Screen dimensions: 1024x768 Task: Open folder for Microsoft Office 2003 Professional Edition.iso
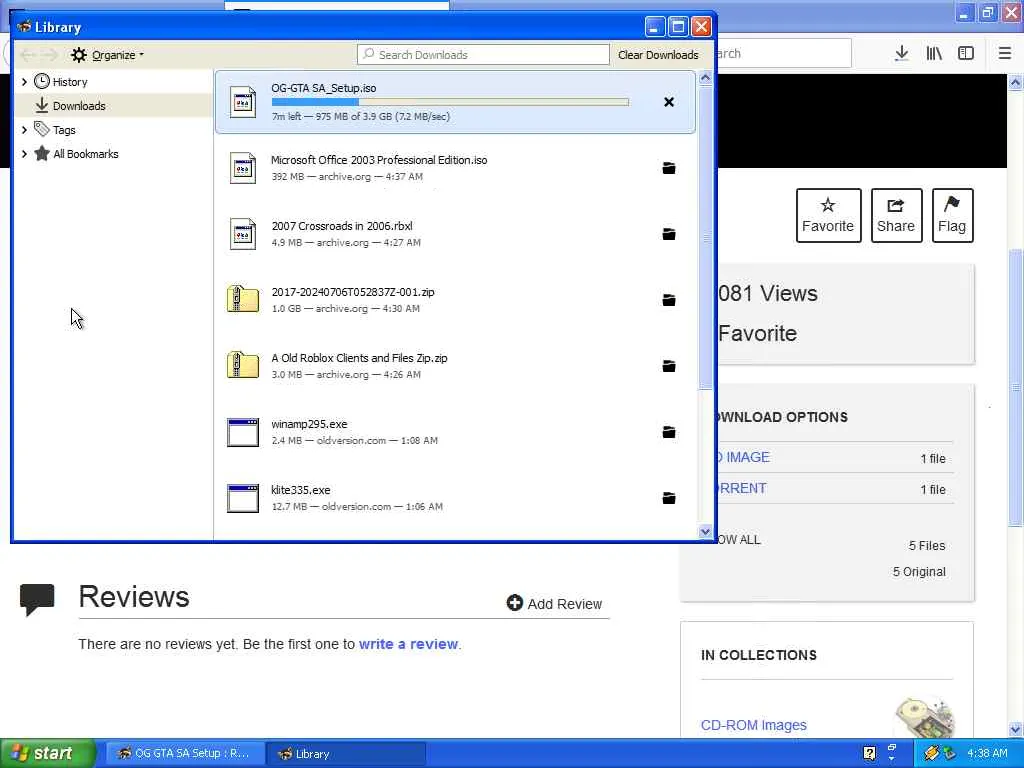pos(669,168)
